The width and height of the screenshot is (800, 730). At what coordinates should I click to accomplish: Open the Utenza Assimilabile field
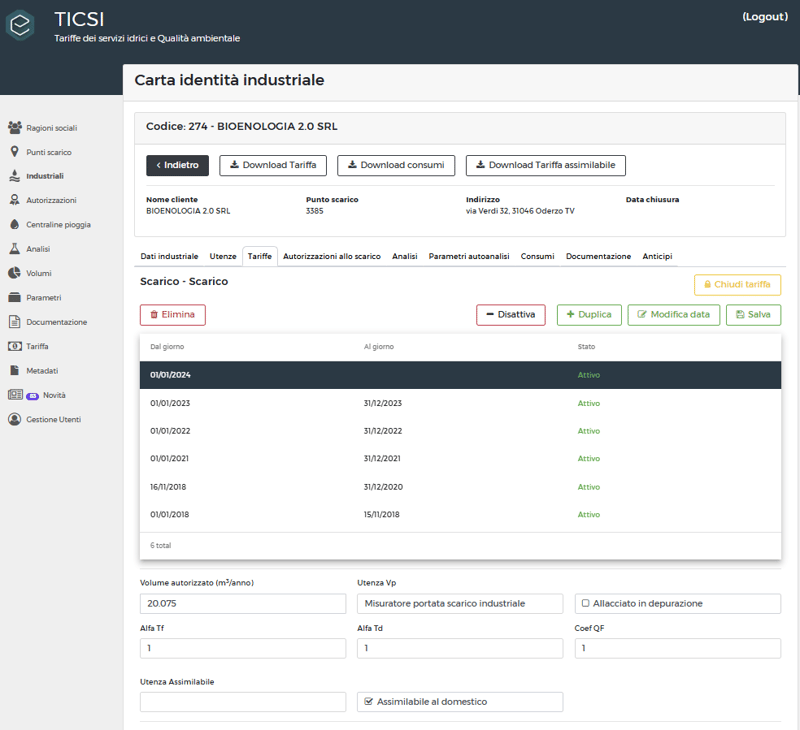[243, 702]
